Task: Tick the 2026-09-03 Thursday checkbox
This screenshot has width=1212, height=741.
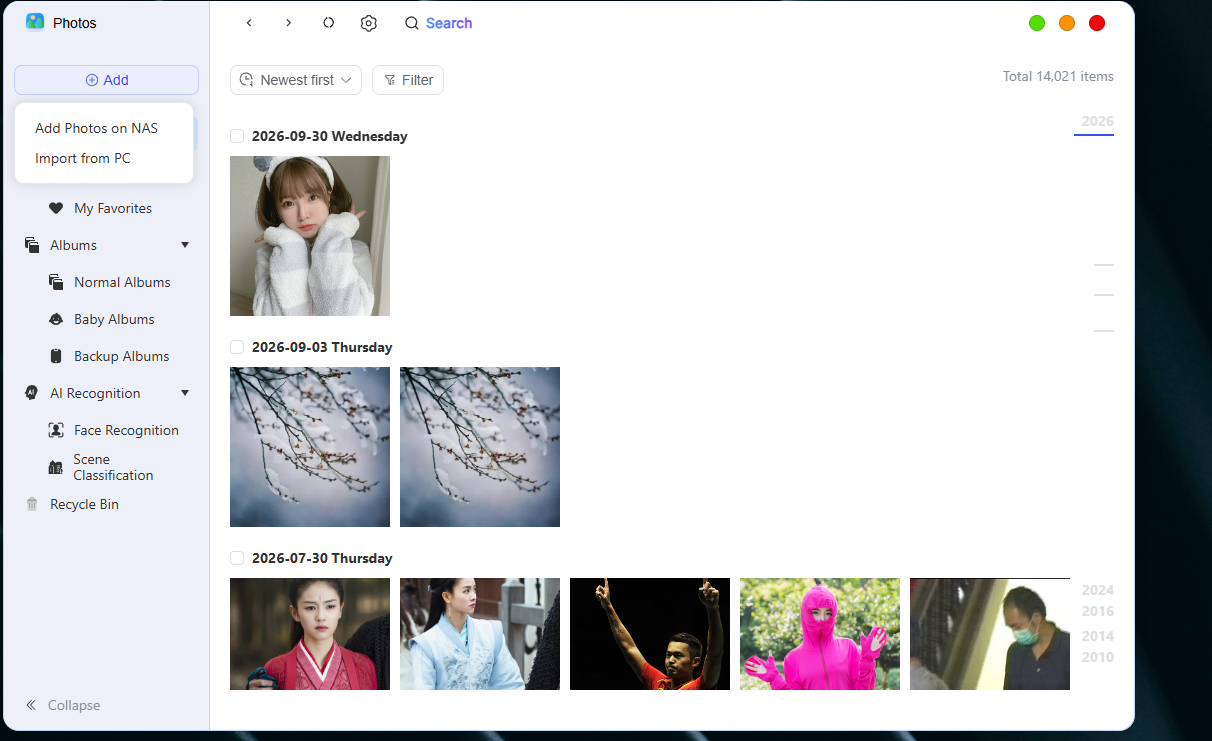Action: click(x=237, y=347)
